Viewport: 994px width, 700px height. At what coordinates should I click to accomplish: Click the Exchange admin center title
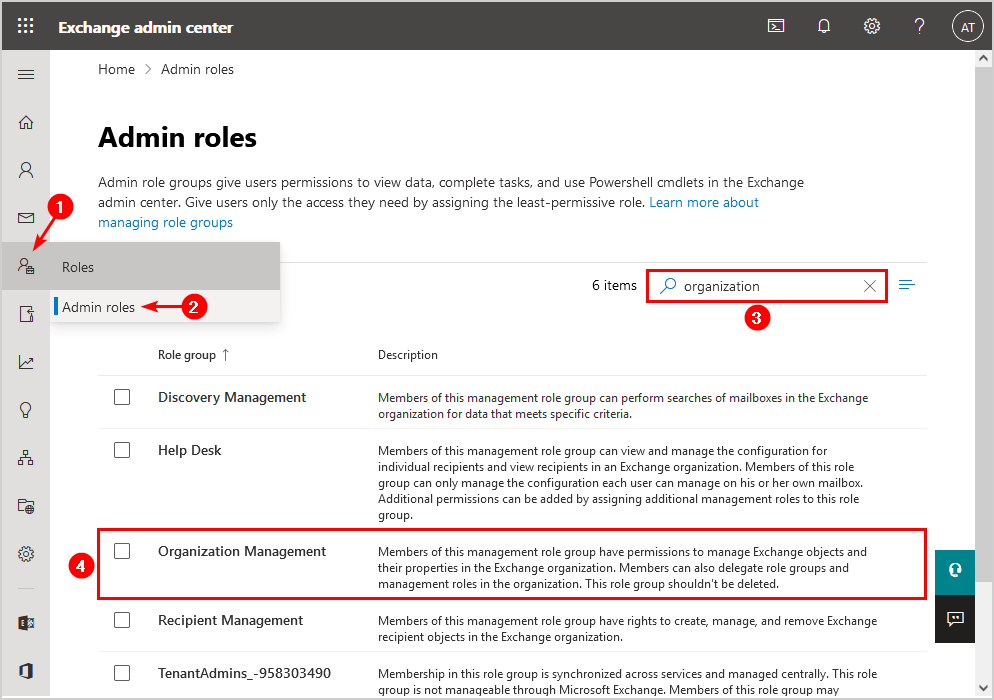(x=146, y=27)
